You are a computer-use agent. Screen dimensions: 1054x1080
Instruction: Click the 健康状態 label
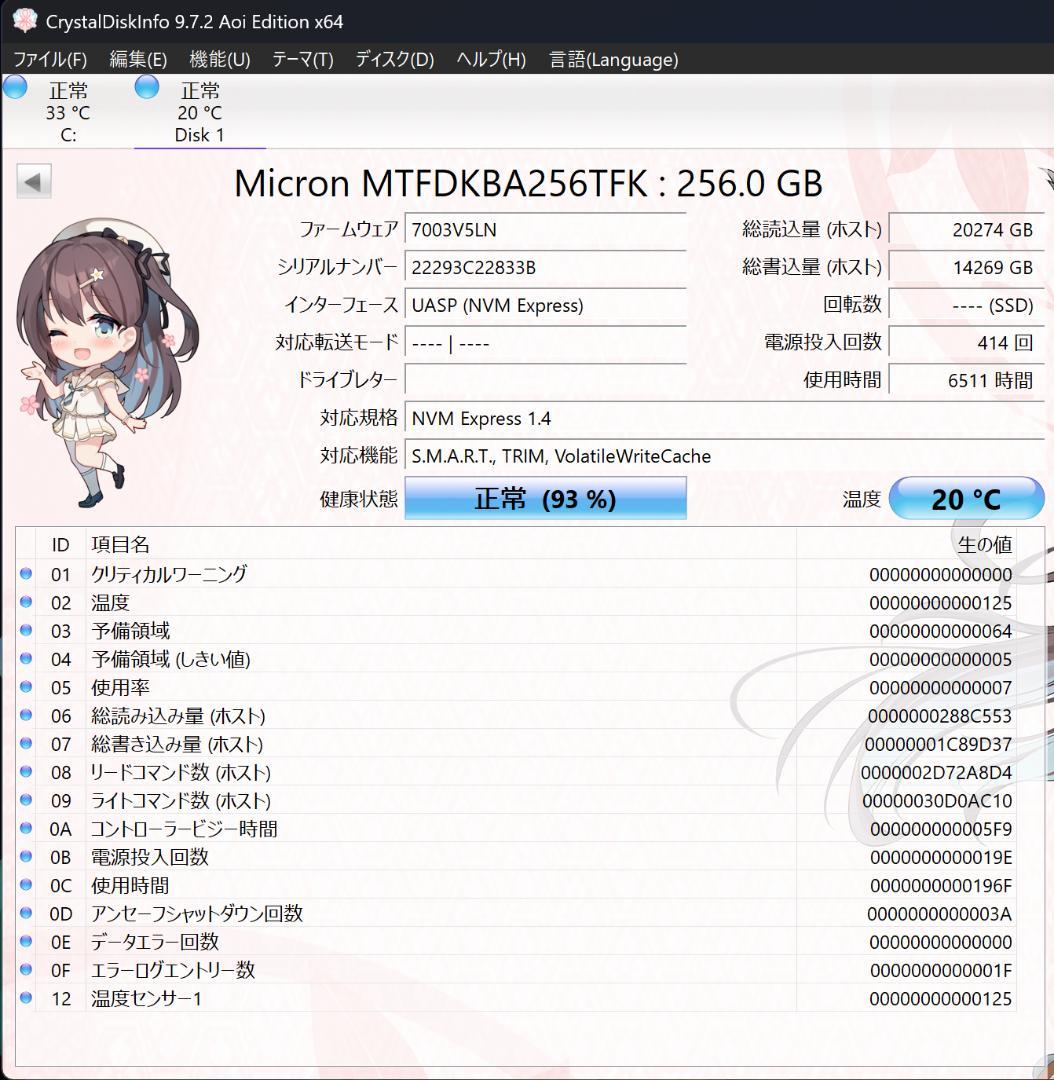[359, 499]
